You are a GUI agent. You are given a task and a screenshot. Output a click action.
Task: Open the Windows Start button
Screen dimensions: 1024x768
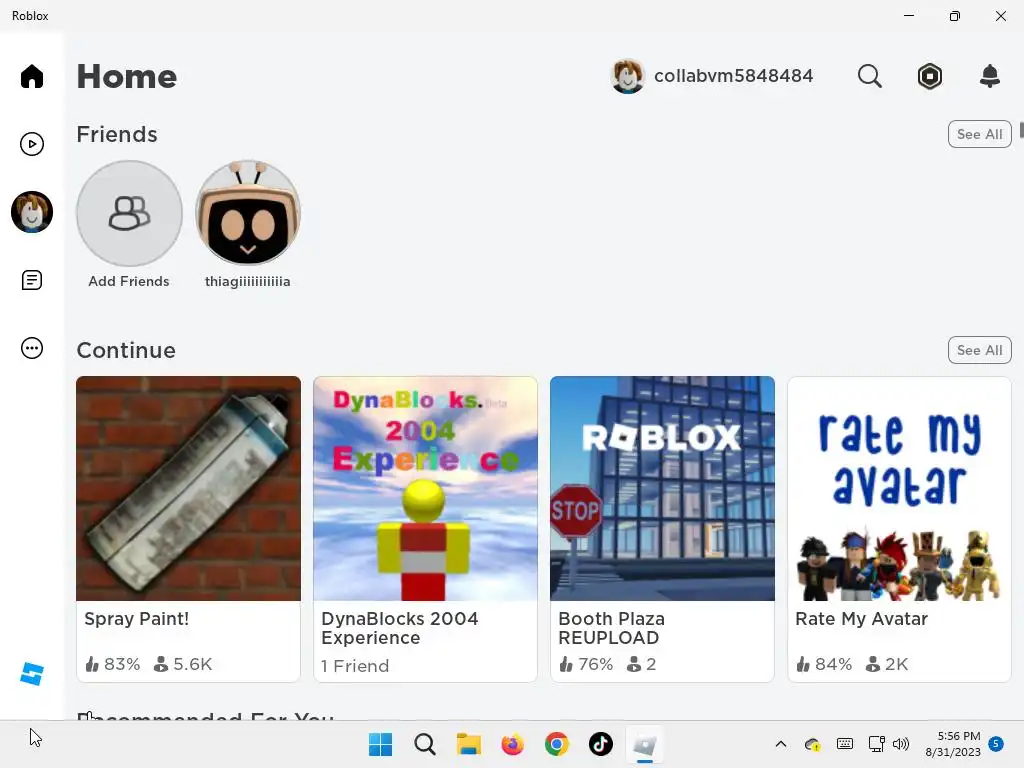coord(381,744)
